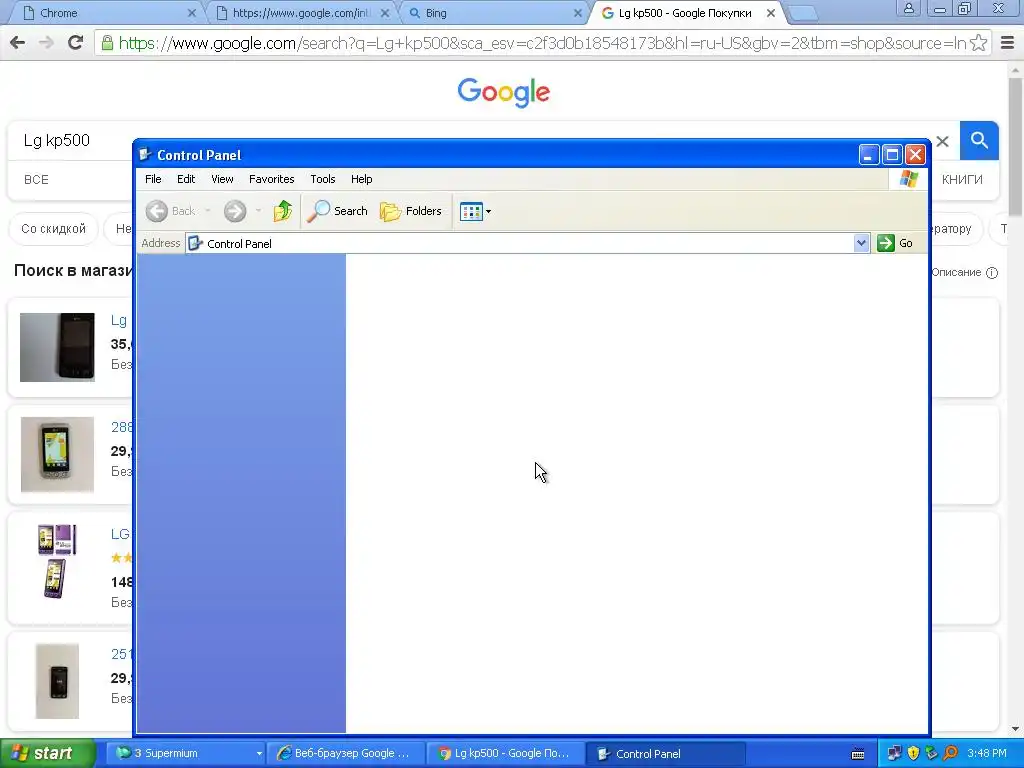The image size is (1024, 768).
Task: Click the blue magnifier search button
Action: [x=979, y=140]
